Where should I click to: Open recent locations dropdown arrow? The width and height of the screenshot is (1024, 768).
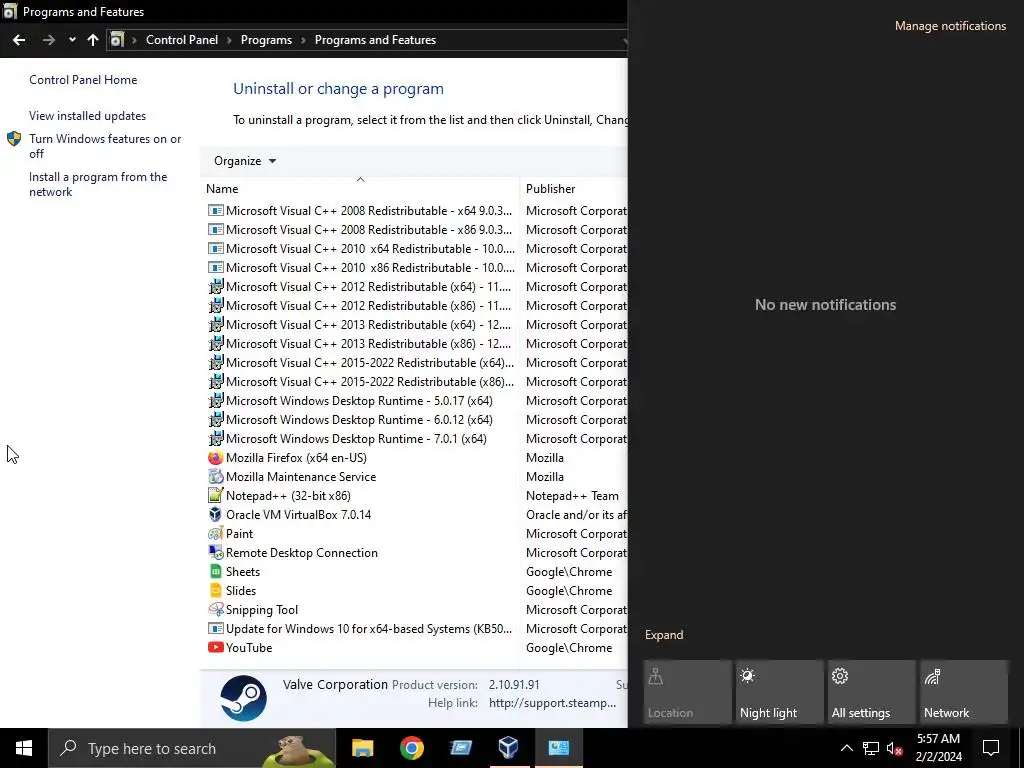pyautogui.click(x=72, y=40)
